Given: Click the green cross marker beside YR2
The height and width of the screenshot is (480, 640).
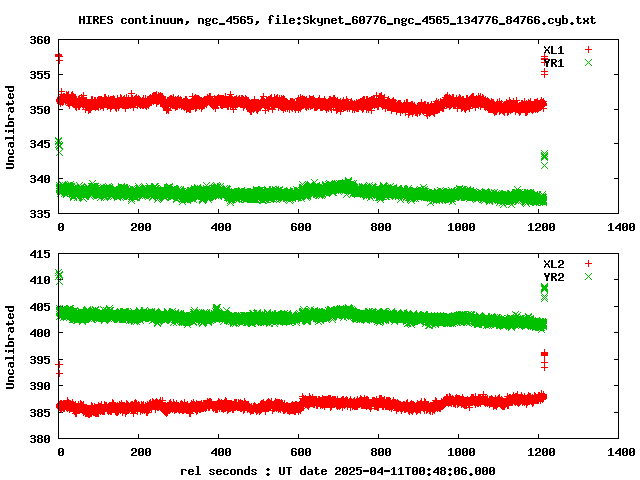Looking at the screenshot, I should point(588,276).
